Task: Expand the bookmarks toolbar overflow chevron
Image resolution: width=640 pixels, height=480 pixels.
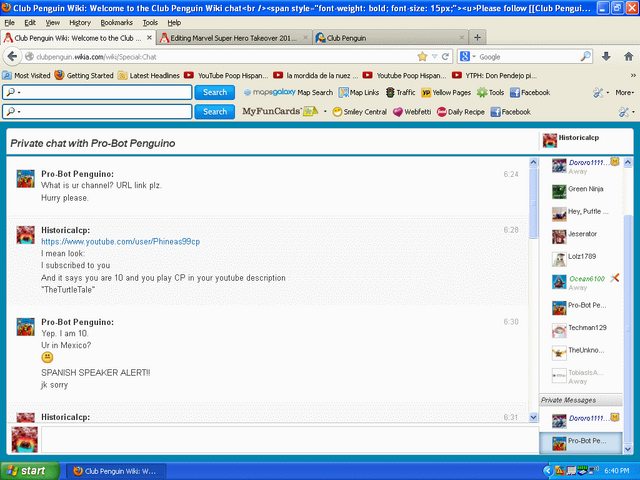Action: tap(633, 76)
